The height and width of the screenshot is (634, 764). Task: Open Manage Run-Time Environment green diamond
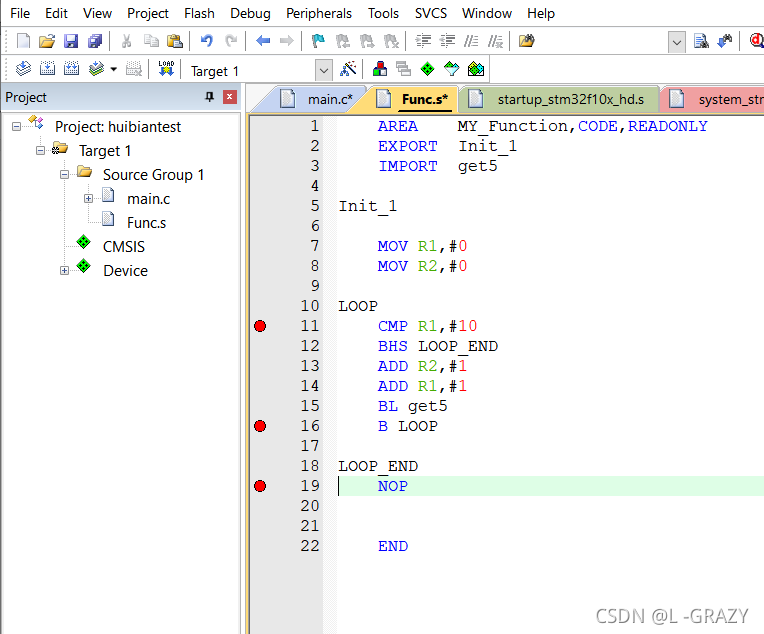click(x=427, y=69)
